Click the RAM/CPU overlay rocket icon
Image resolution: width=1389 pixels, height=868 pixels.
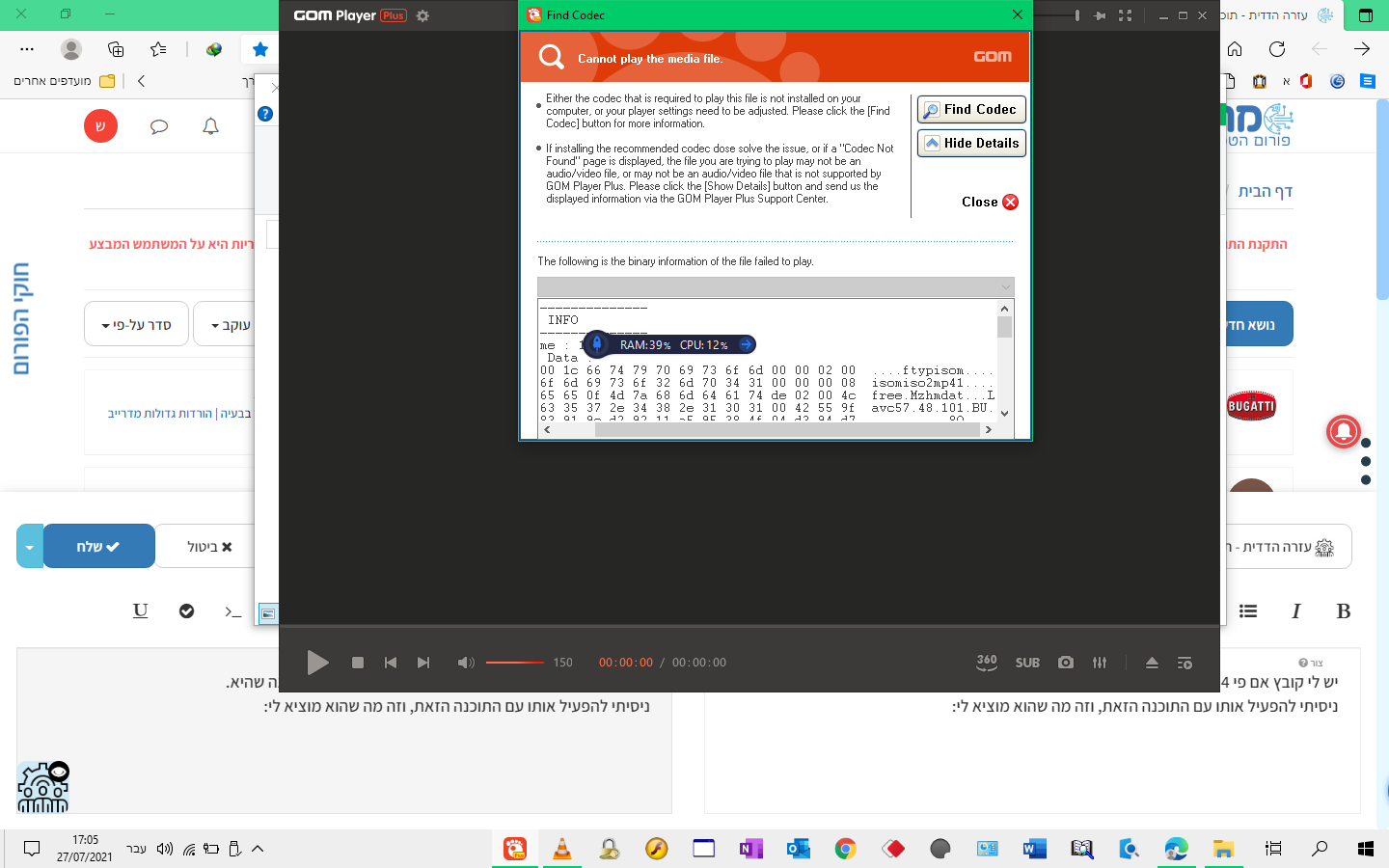(x=597, y=344)
